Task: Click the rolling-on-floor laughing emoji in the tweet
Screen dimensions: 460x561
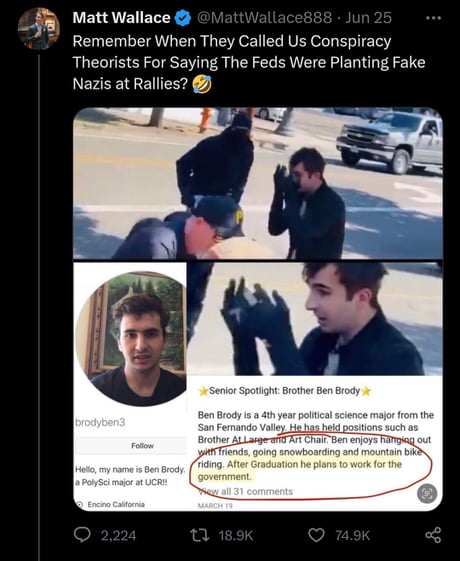Action: pyautogui.click(x=202, y=84)
